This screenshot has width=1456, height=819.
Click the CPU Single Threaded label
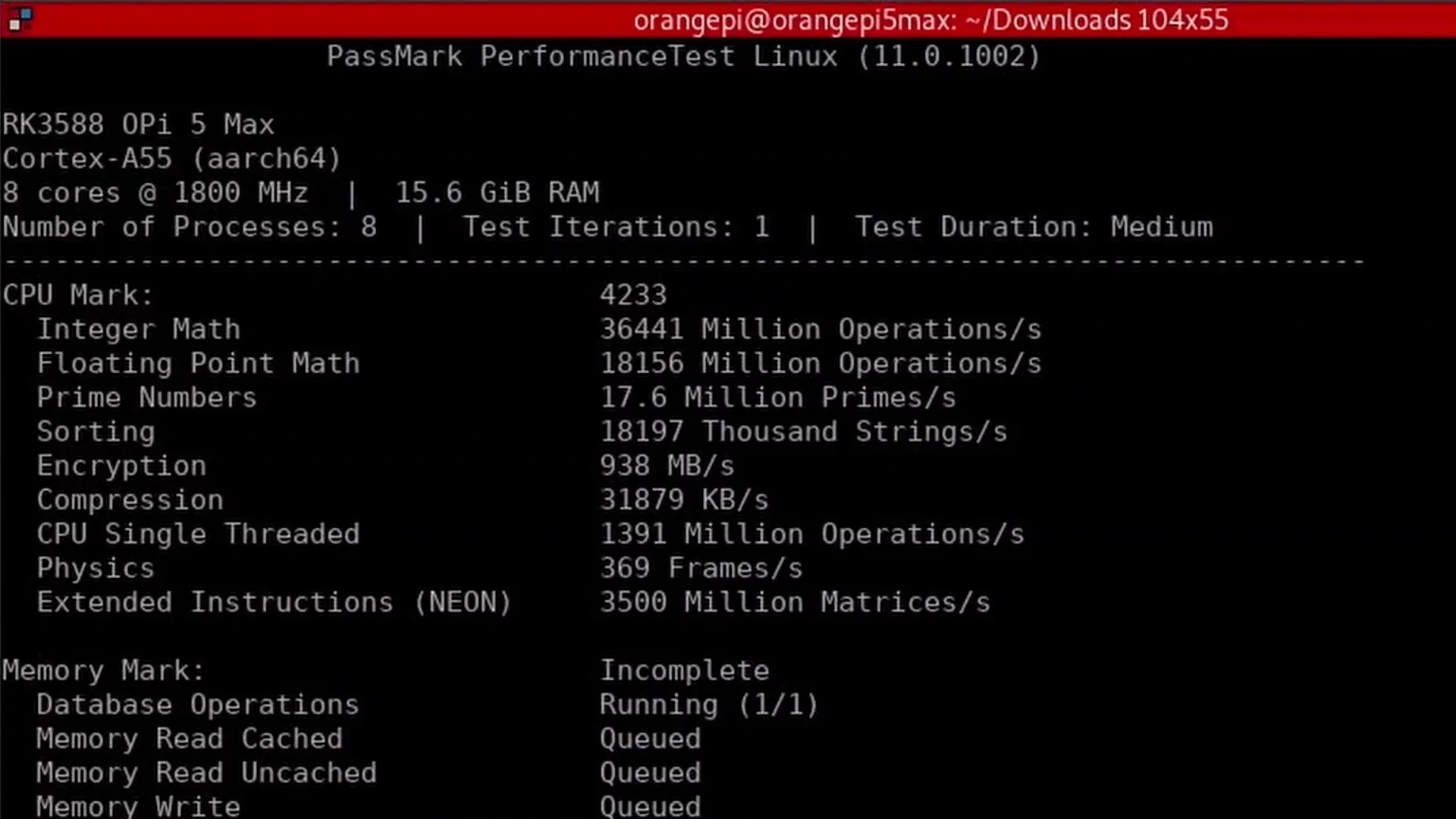(x=198, y=534)
